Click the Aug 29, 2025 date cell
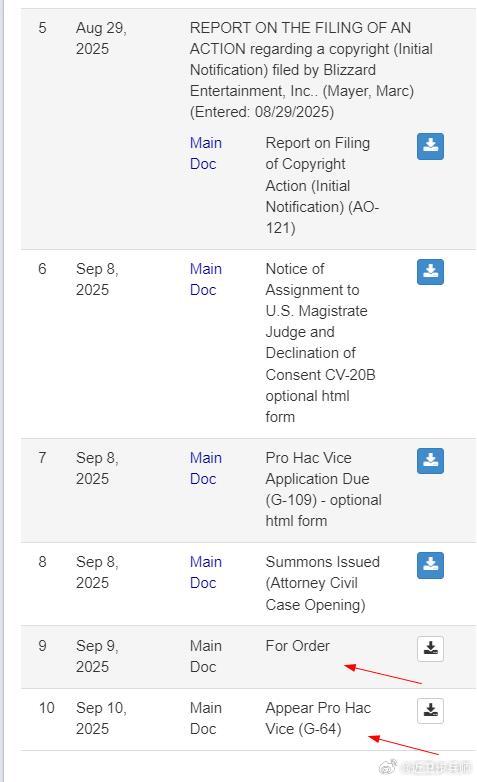The width and height of the screenshot is (477, 782). pyautogui.click(x=101, y=38)
